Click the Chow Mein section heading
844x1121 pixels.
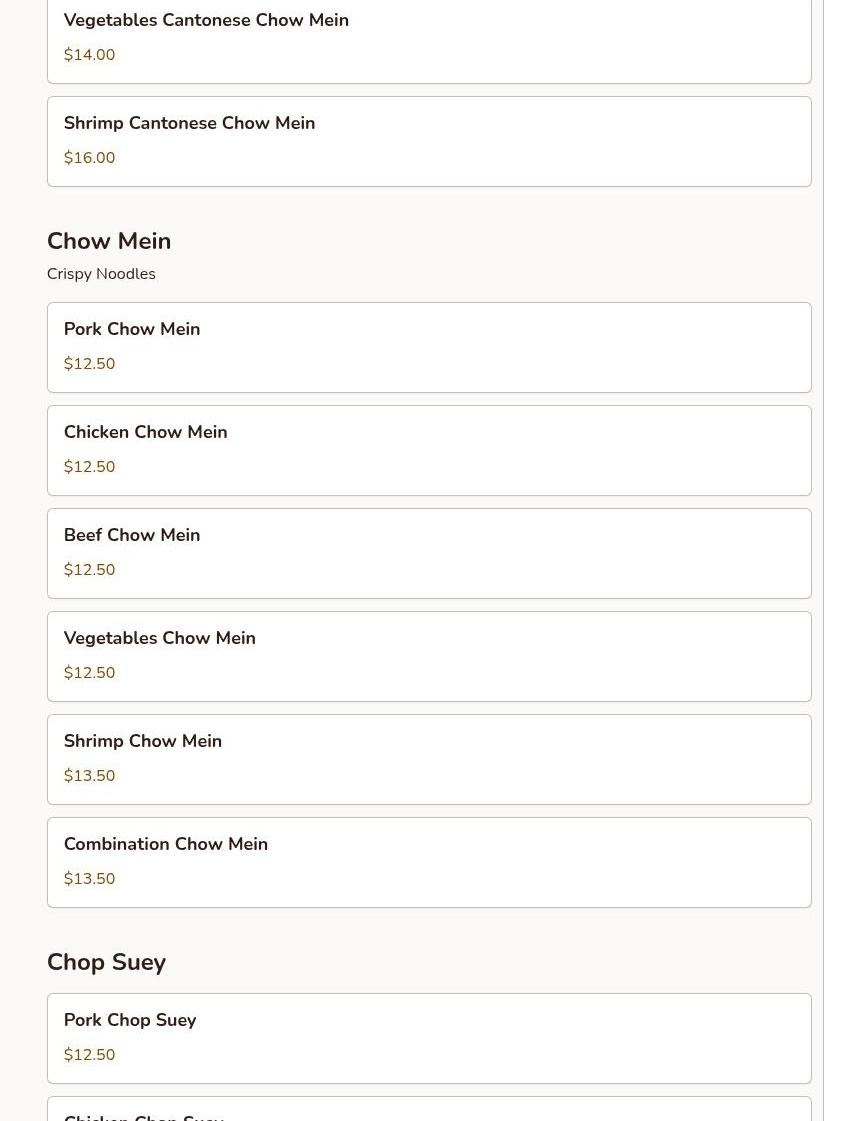(109, 241)
